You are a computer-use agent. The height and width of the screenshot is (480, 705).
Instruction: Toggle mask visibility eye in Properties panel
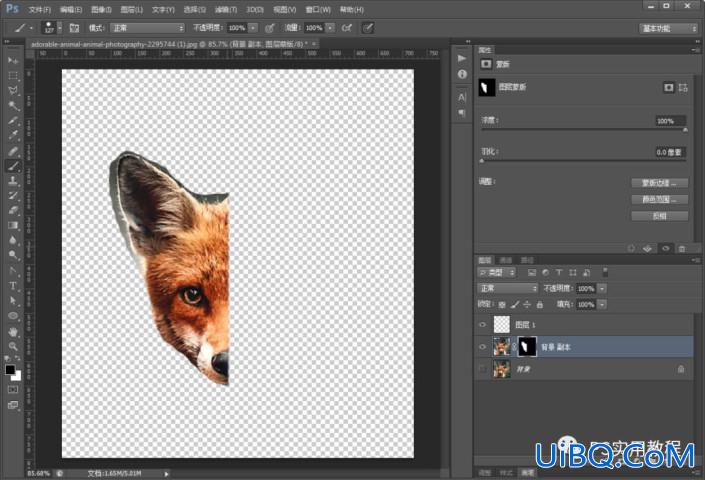665,249
